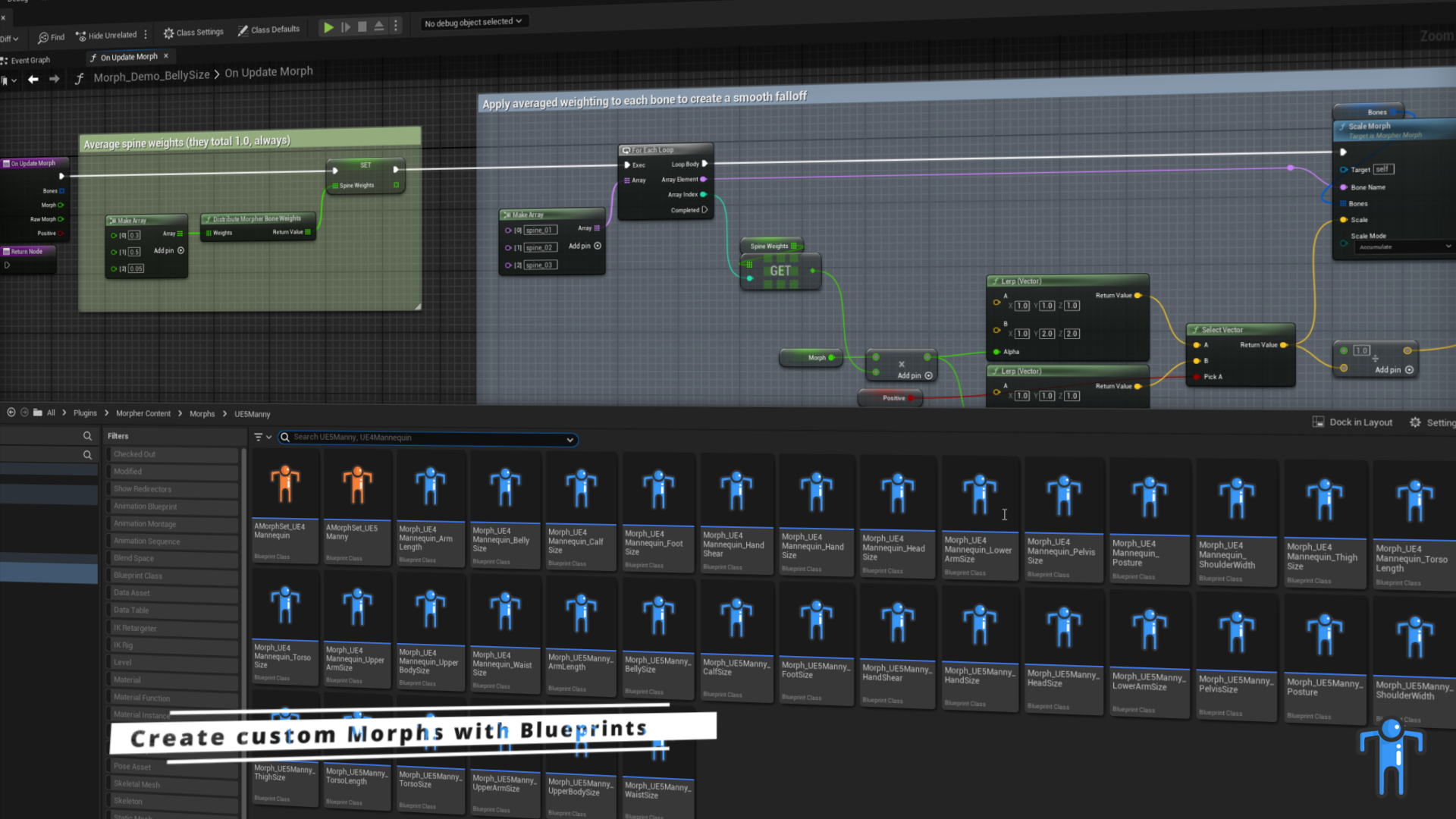1456x819 pixels.
Task: Click the green Play button
Action: click(x=328, y=27)
